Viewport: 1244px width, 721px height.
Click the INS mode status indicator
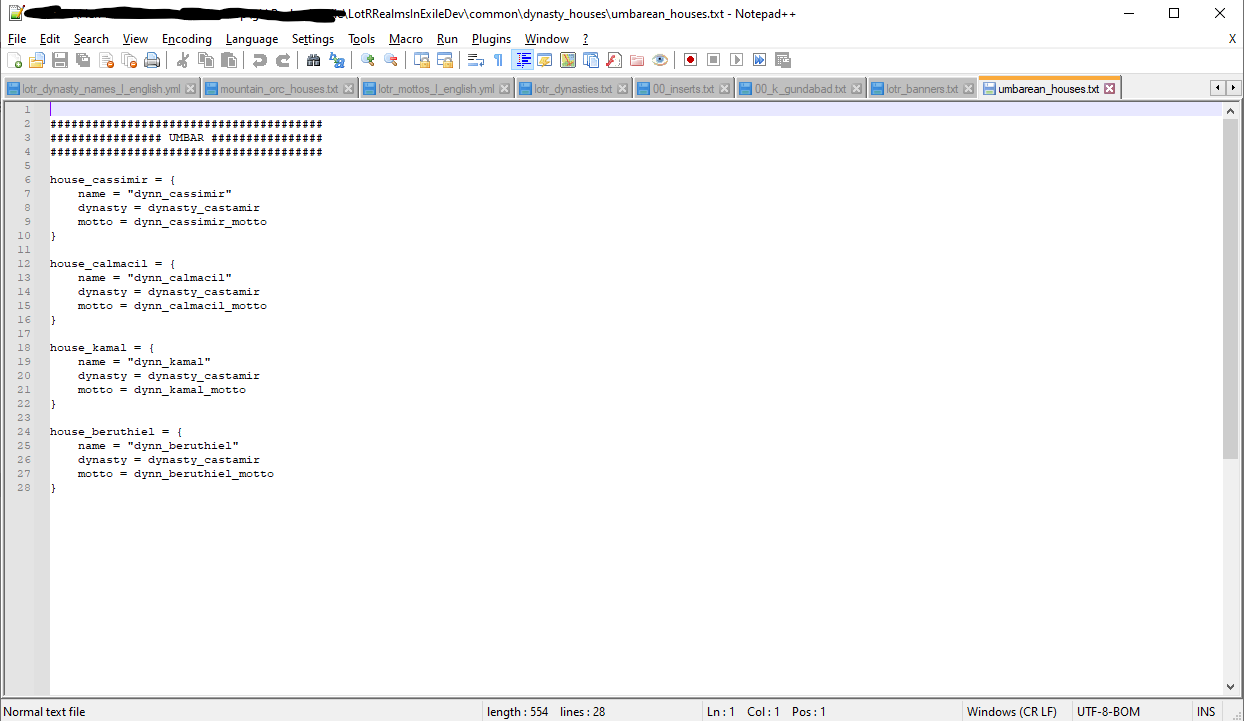(x=1206, y=712)
